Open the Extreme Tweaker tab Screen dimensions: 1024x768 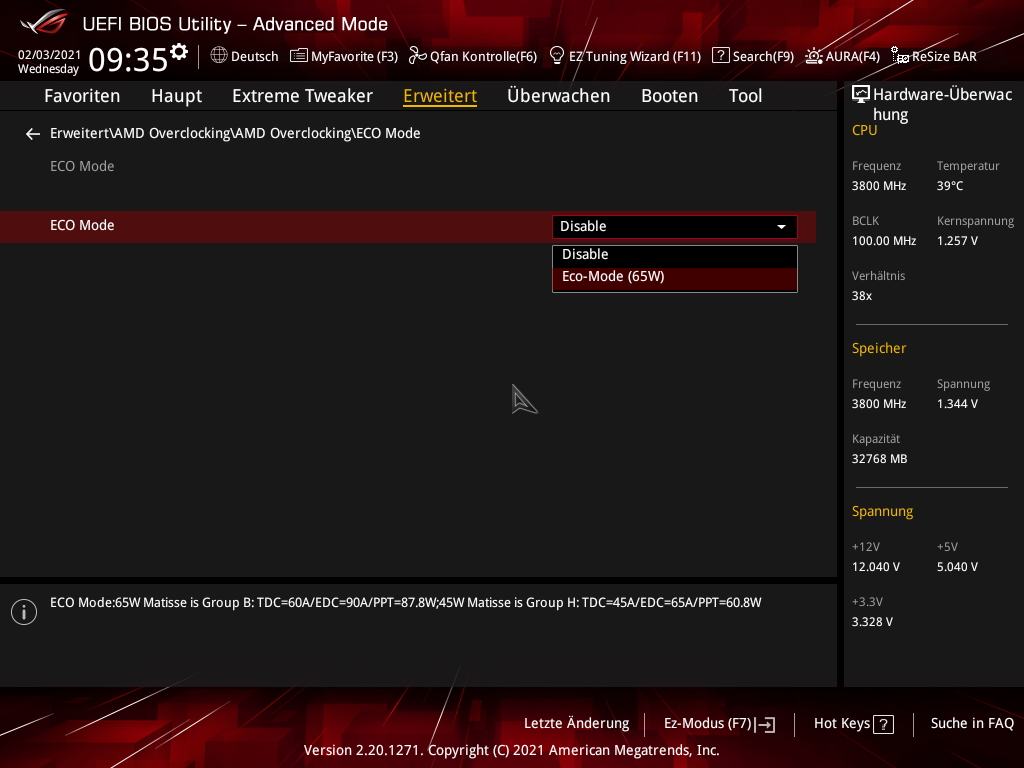(x=302, y=96)
